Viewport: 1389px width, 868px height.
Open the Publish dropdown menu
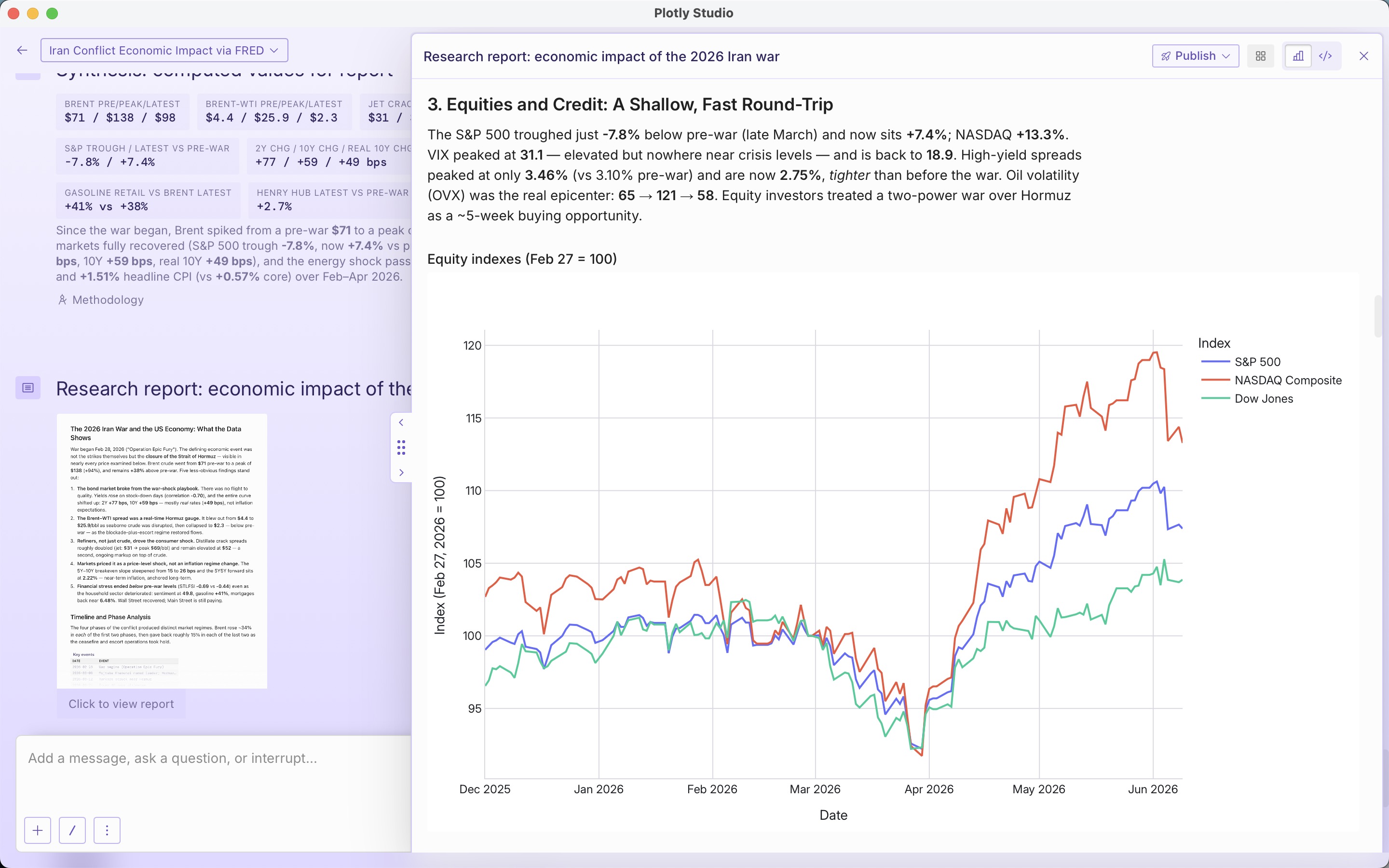(1195, 55)
